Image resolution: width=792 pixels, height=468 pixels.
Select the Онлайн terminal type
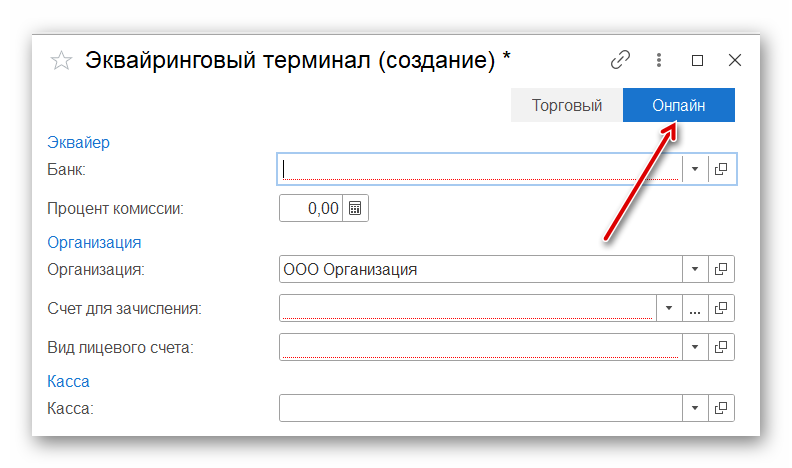tap(678, 105)
